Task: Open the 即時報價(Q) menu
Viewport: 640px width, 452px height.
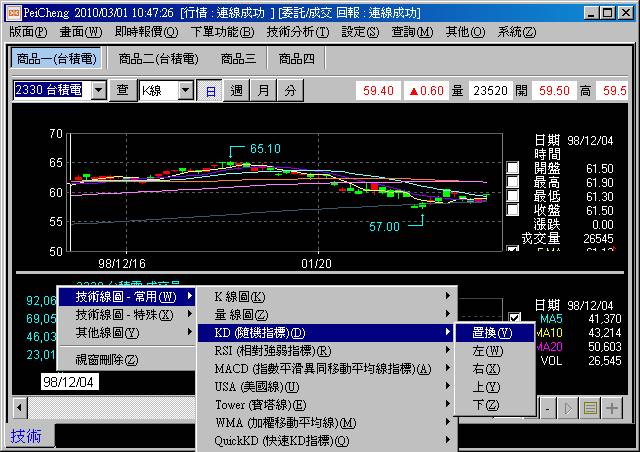Action: coord(147,31)
